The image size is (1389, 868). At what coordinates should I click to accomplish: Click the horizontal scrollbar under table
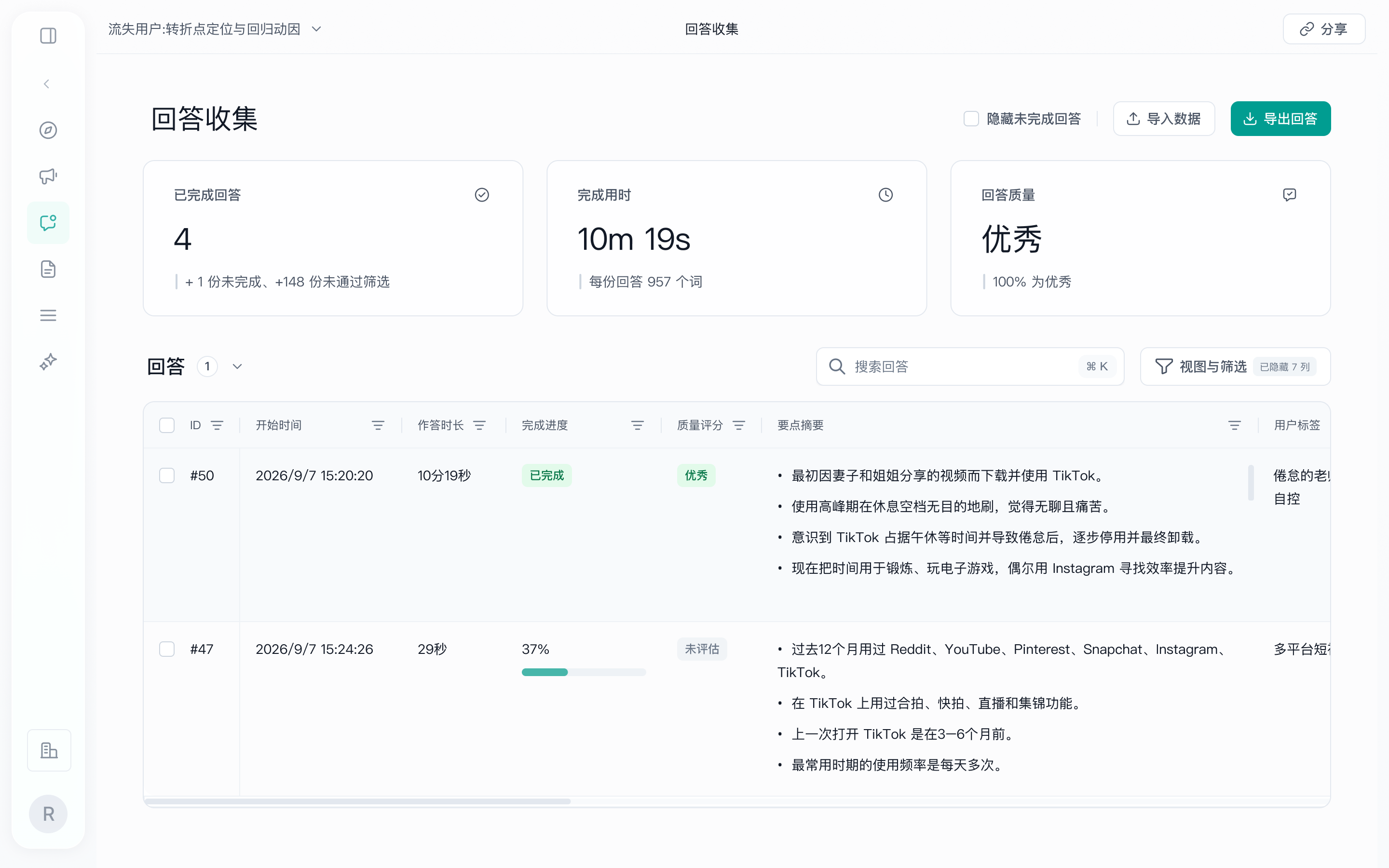(x=358, y=801)
